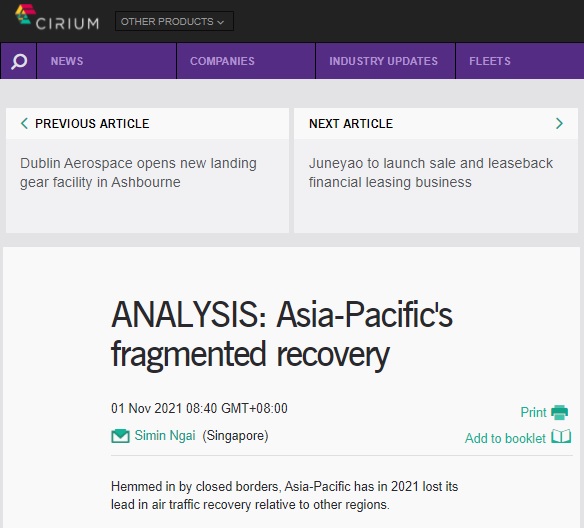Click the email envelope icon beside author
The height and width of the screenshot is (528, 584).
120,436
